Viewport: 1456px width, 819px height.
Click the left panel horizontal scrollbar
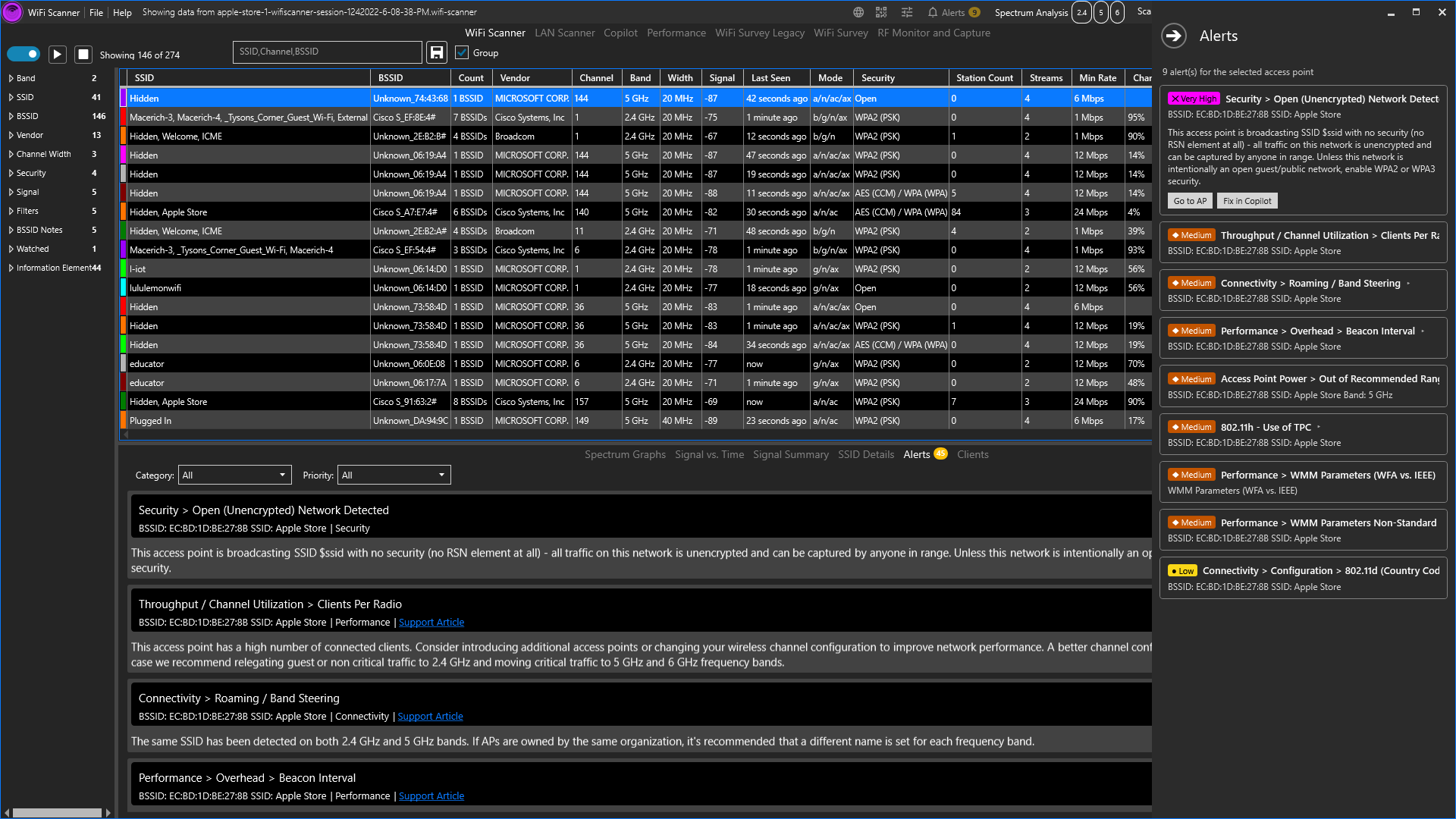click(x=57, y=813)
